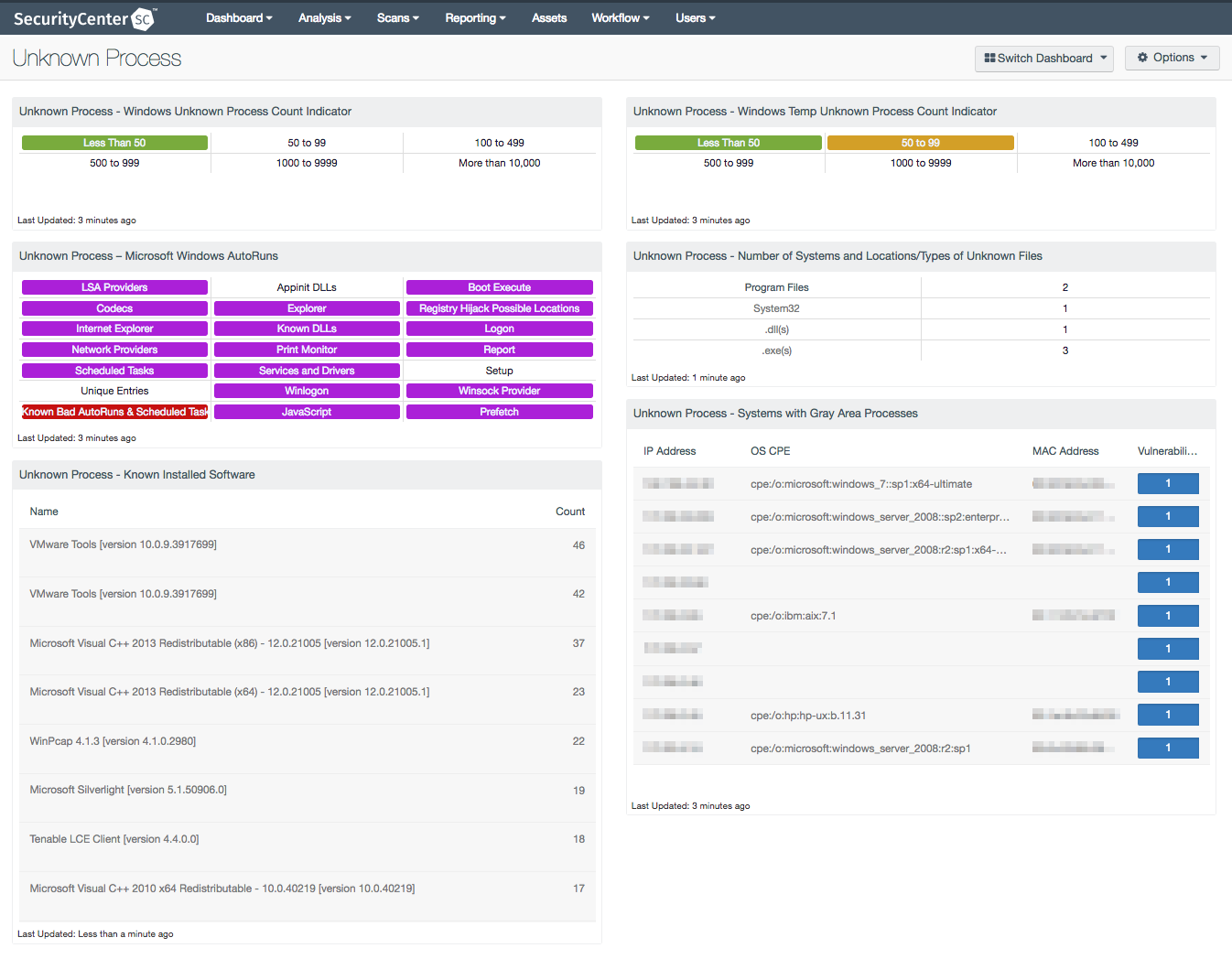Click the VMware Tools row with count 42
Screen dimensions: 1232x959
click(x=308, y=602)
